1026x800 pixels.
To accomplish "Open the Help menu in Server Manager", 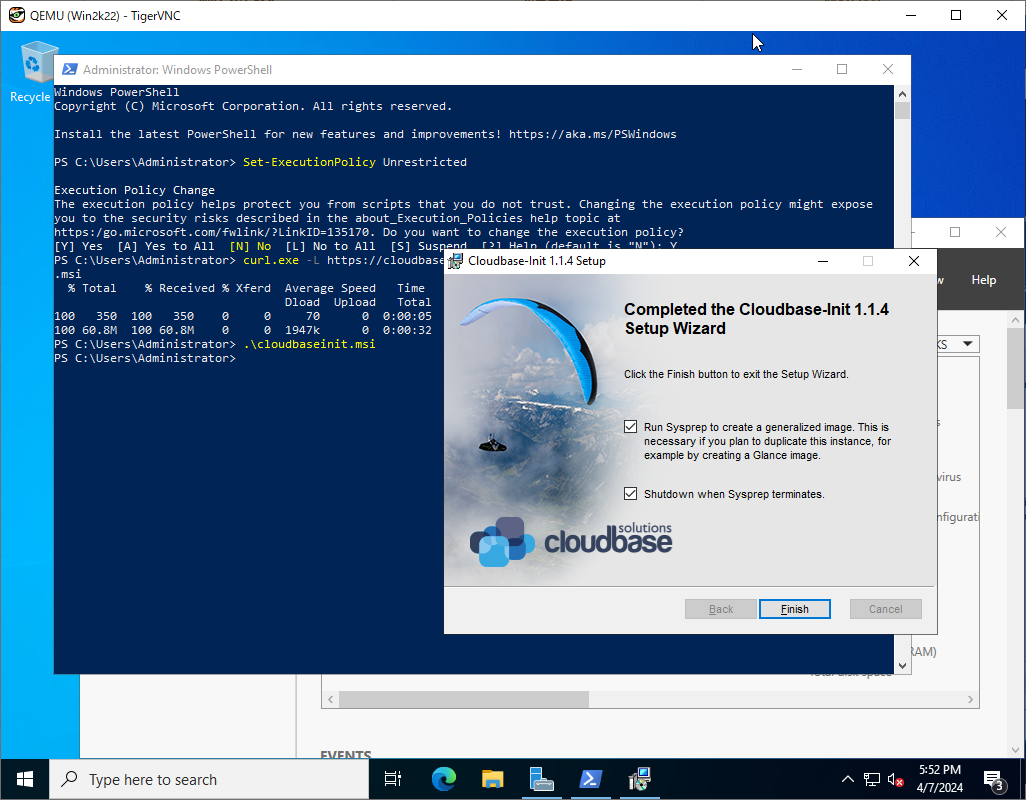I will click(x=983, y=280).
